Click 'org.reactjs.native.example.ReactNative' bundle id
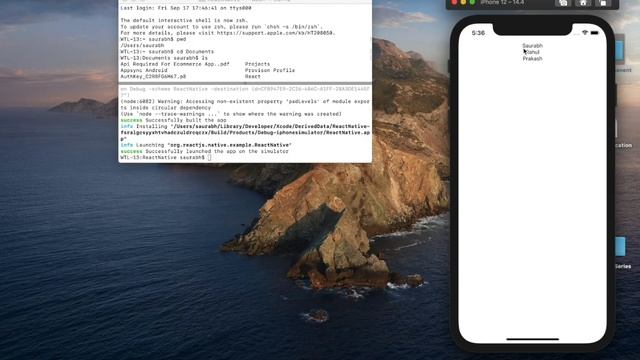The image size is (640, 360). point(230,145)
